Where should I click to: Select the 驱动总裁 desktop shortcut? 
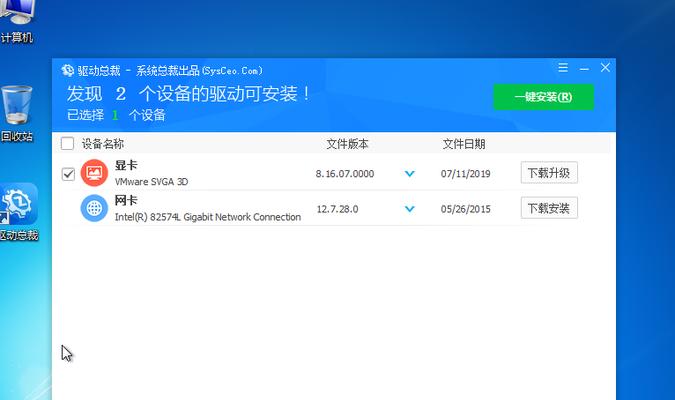19,212
